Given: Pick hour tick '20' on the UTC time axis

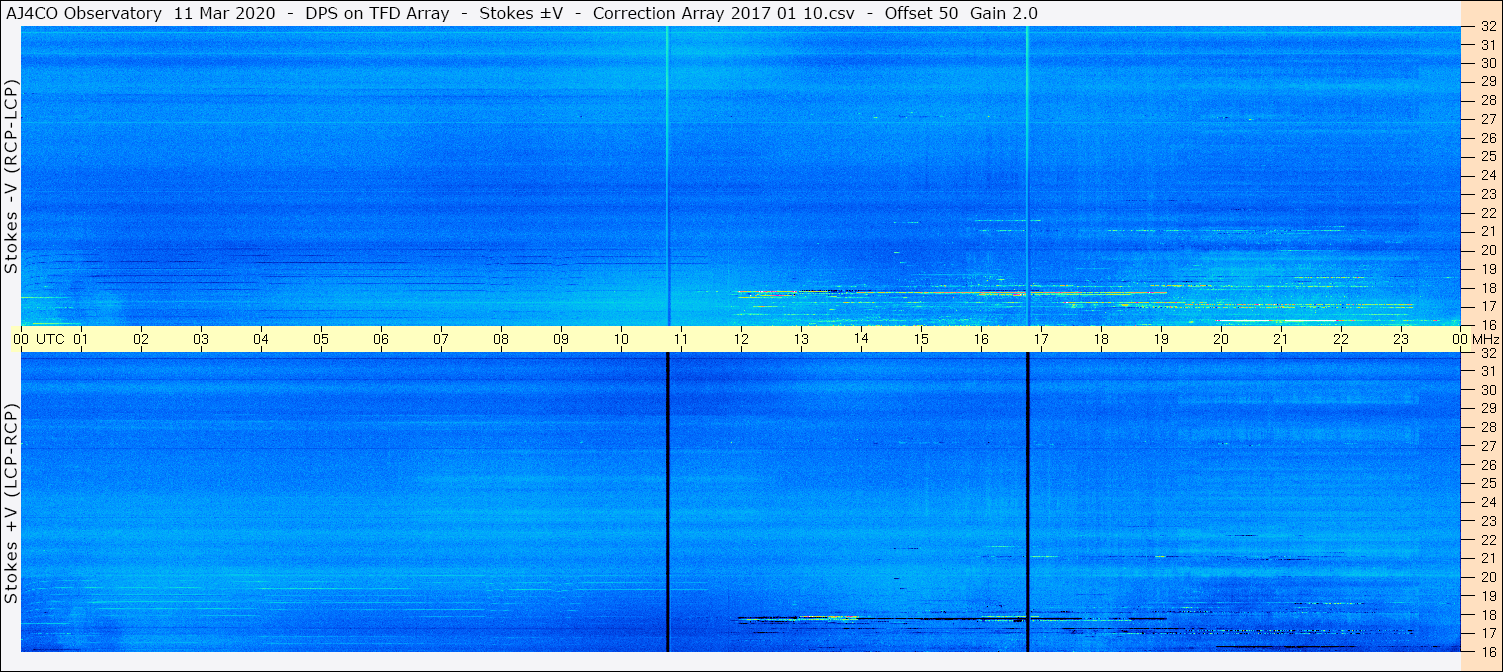Looking at the screenshot, I should coord(1221,339).
